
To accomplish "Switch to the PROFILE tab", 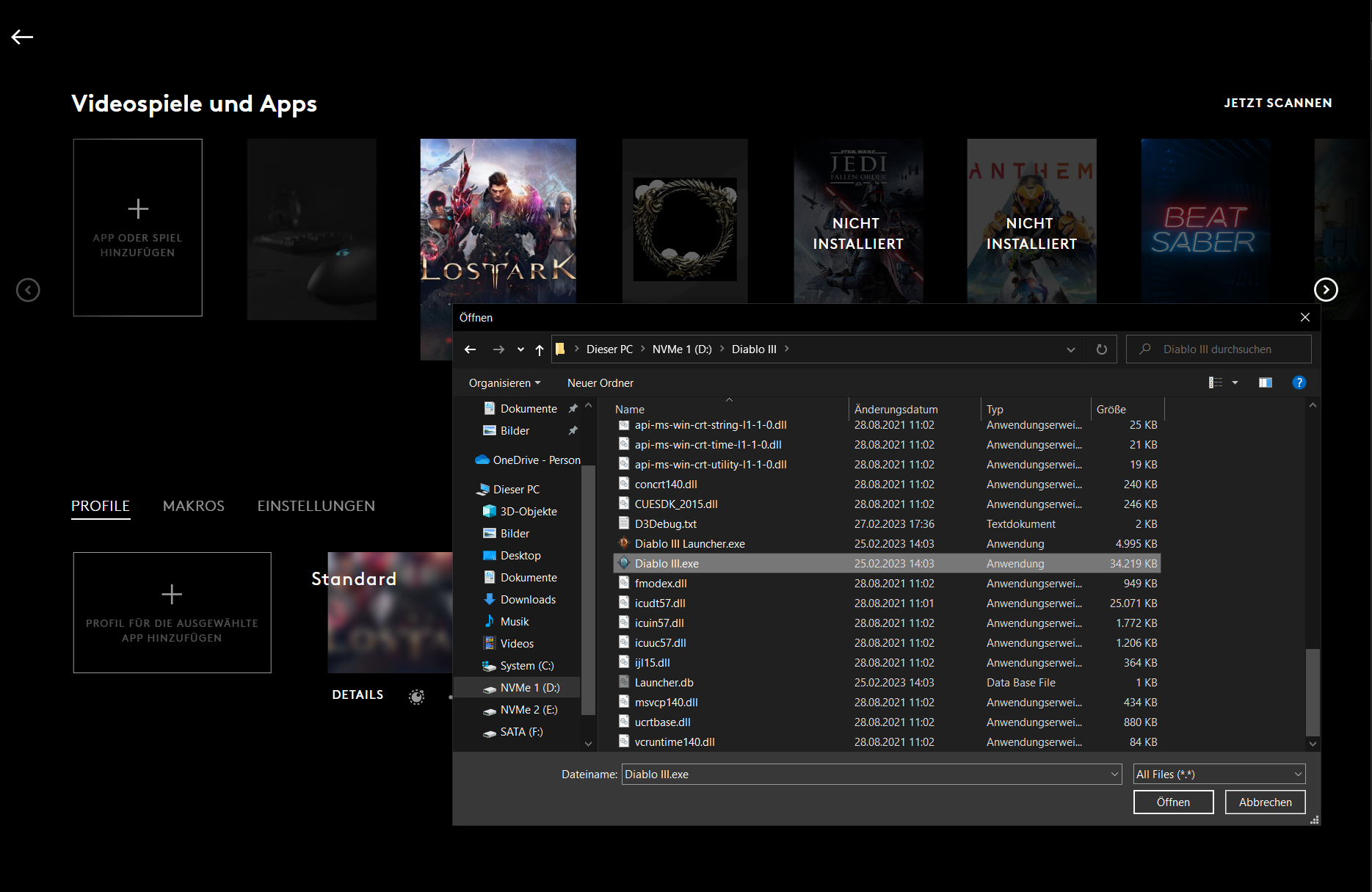I will [101, 506].
